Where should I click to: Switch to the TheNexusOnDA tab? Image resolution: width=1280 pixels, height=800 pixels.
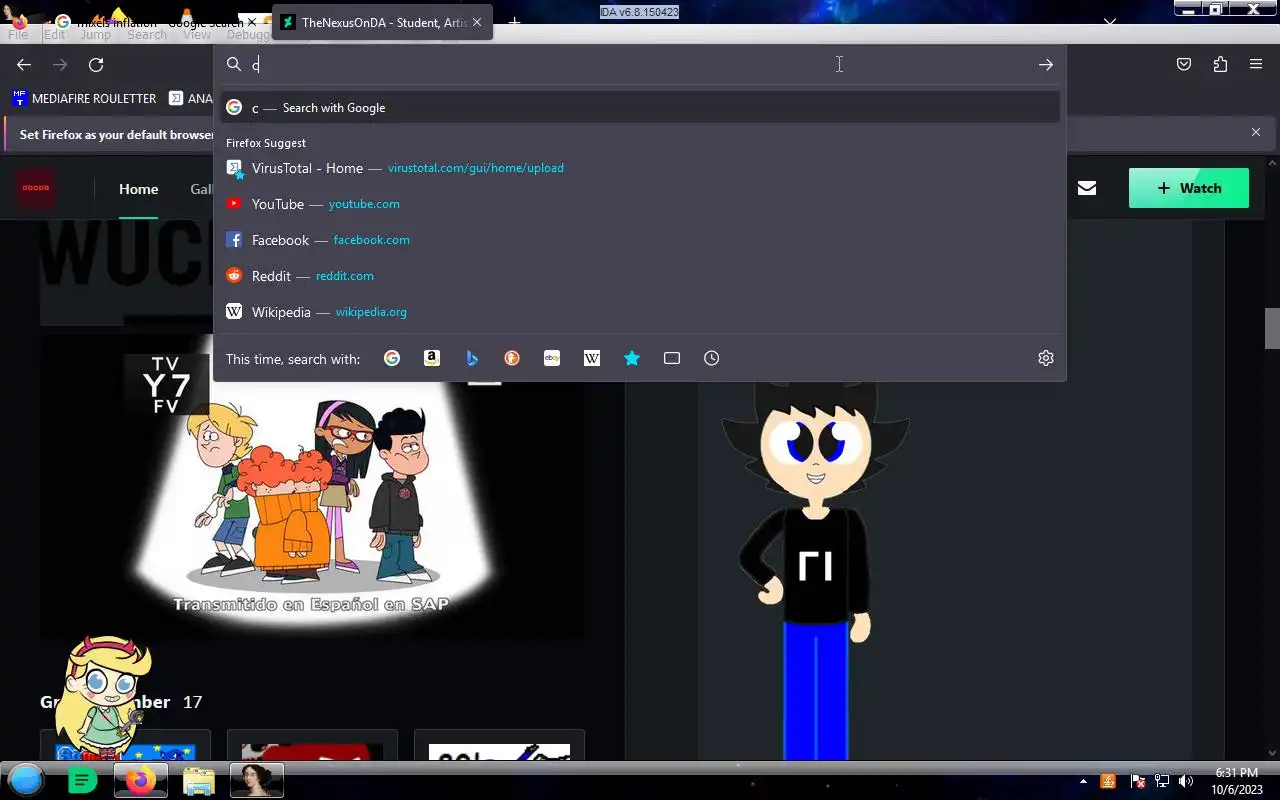pos(384,22)
